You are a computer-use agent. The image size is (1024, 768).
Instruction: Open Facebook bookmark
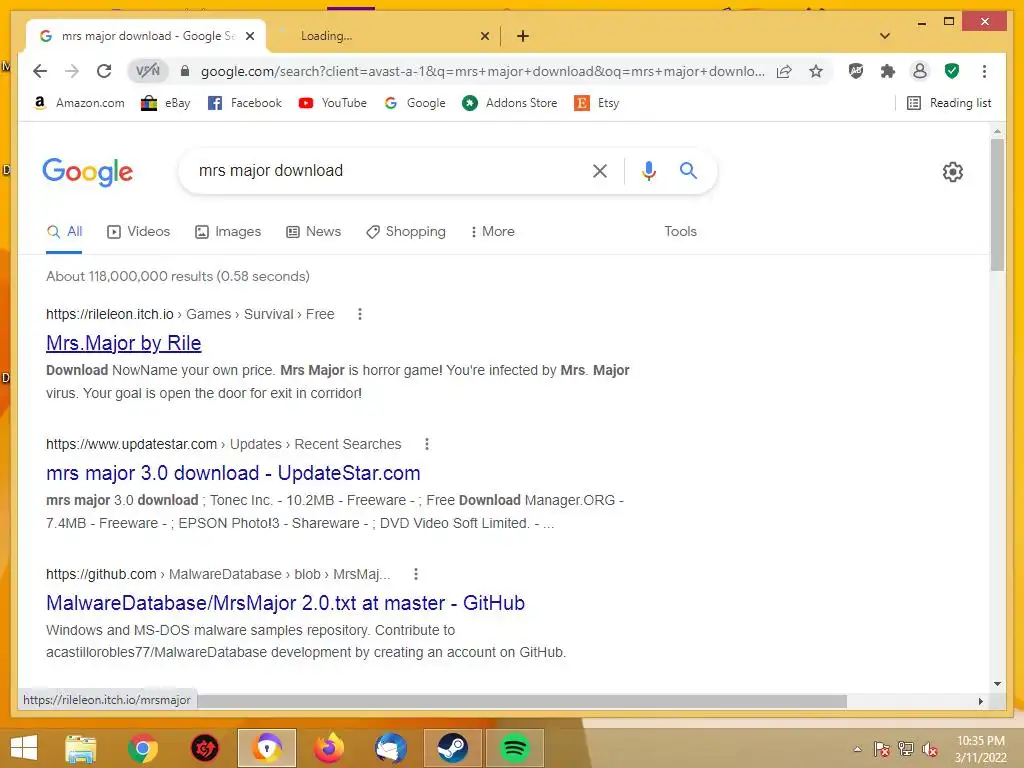coord(244,103)
